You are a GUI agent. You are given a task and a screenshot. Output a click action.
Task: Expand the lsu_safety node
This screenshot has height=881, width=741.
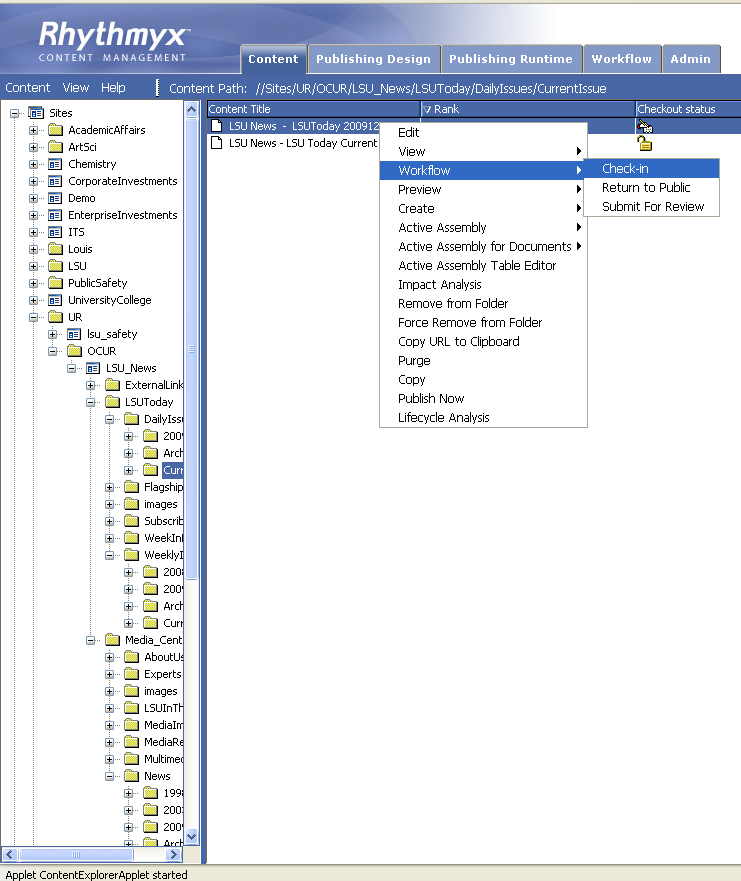tap(52, 334)
